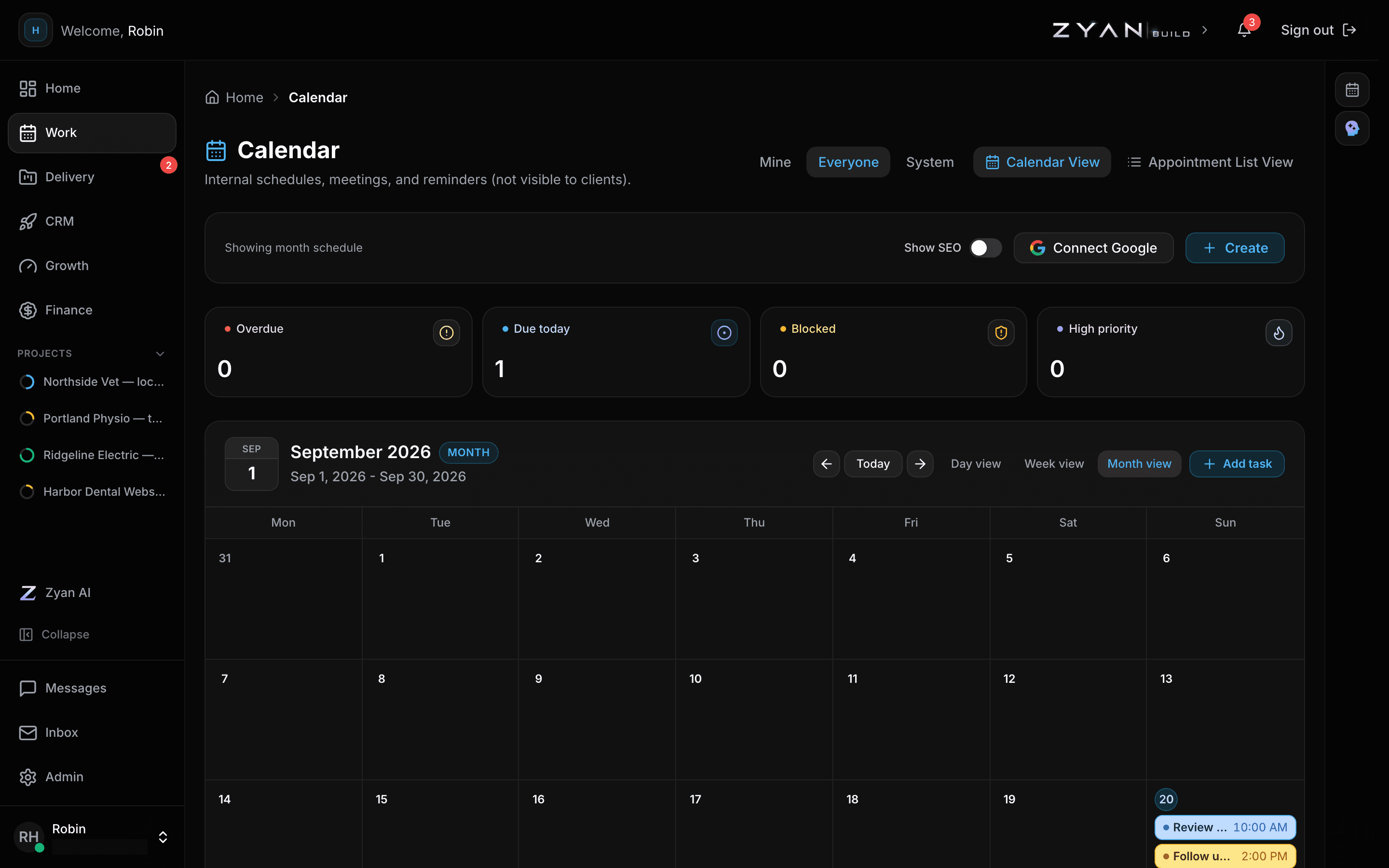This screenshot has height=868, width=1389.
Task: Collapse the PROJECTS section chevron
Action: (160, 353)
